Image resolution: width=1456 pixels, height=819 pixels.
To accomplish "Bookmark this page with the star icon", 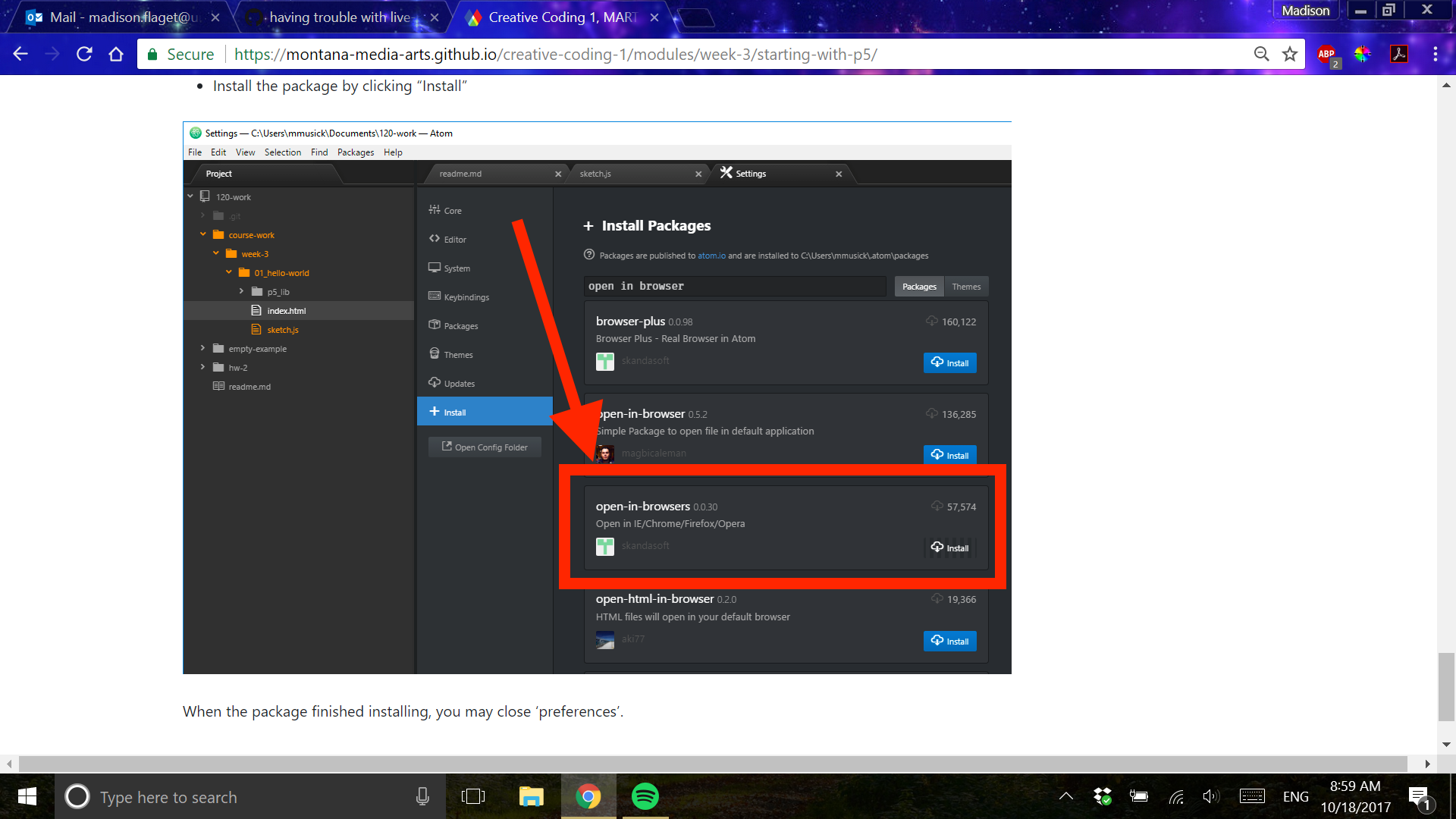I will [1290, 54].
